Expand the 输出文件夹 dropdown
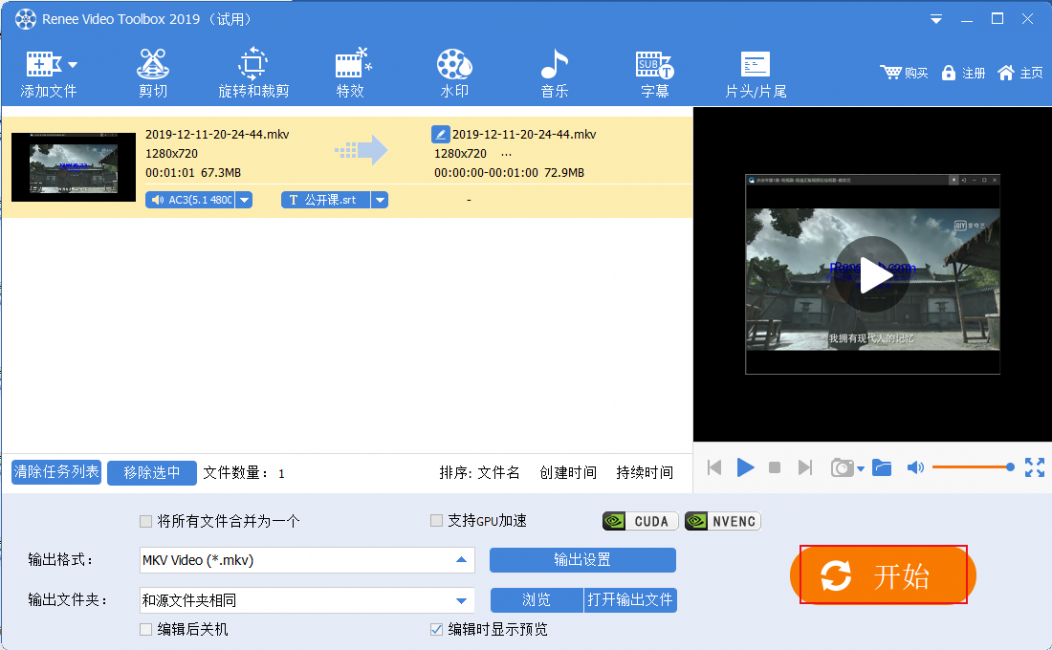 coord(460,601)
